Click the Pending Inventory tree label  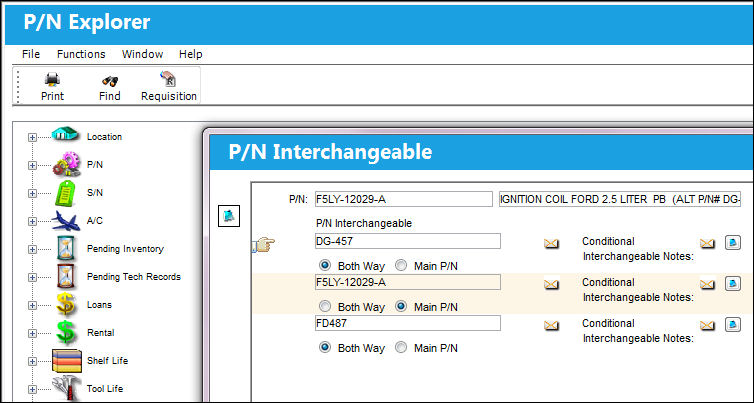pyautogui.click(x=125, y=249)
